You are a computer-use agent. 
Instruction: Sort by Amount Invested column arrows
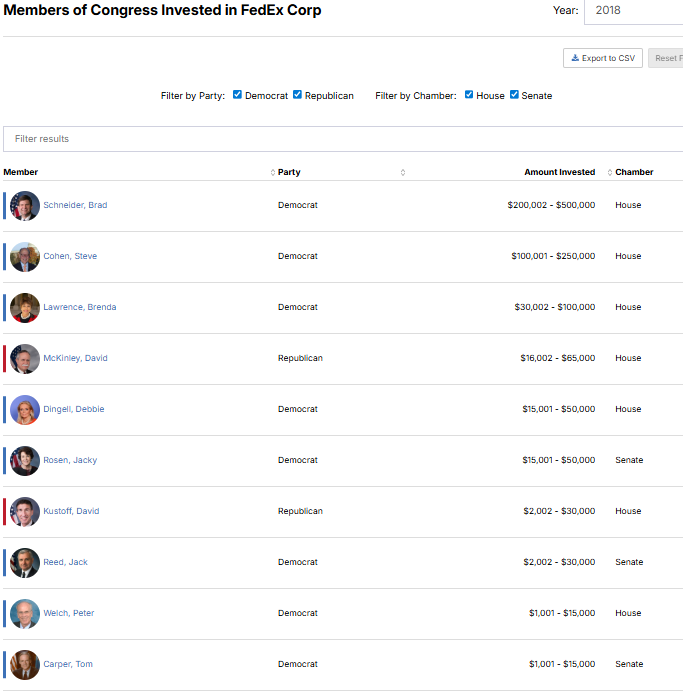click(x=610, y=173)
